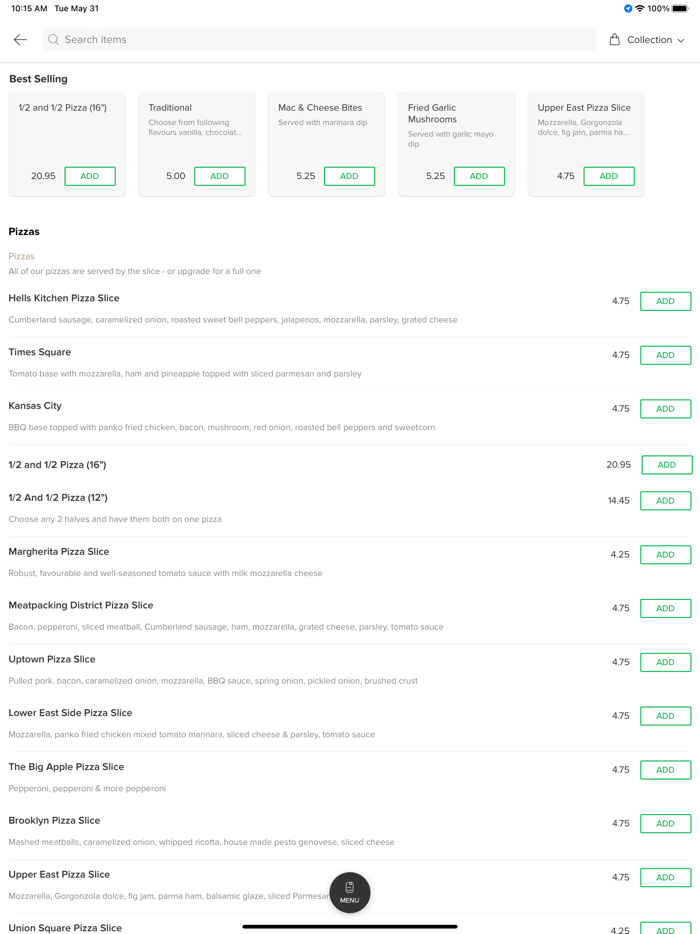This screenshot has width=700, height=934.
Task: Add Kansas City pizza slice
Action: coord(665,409)
